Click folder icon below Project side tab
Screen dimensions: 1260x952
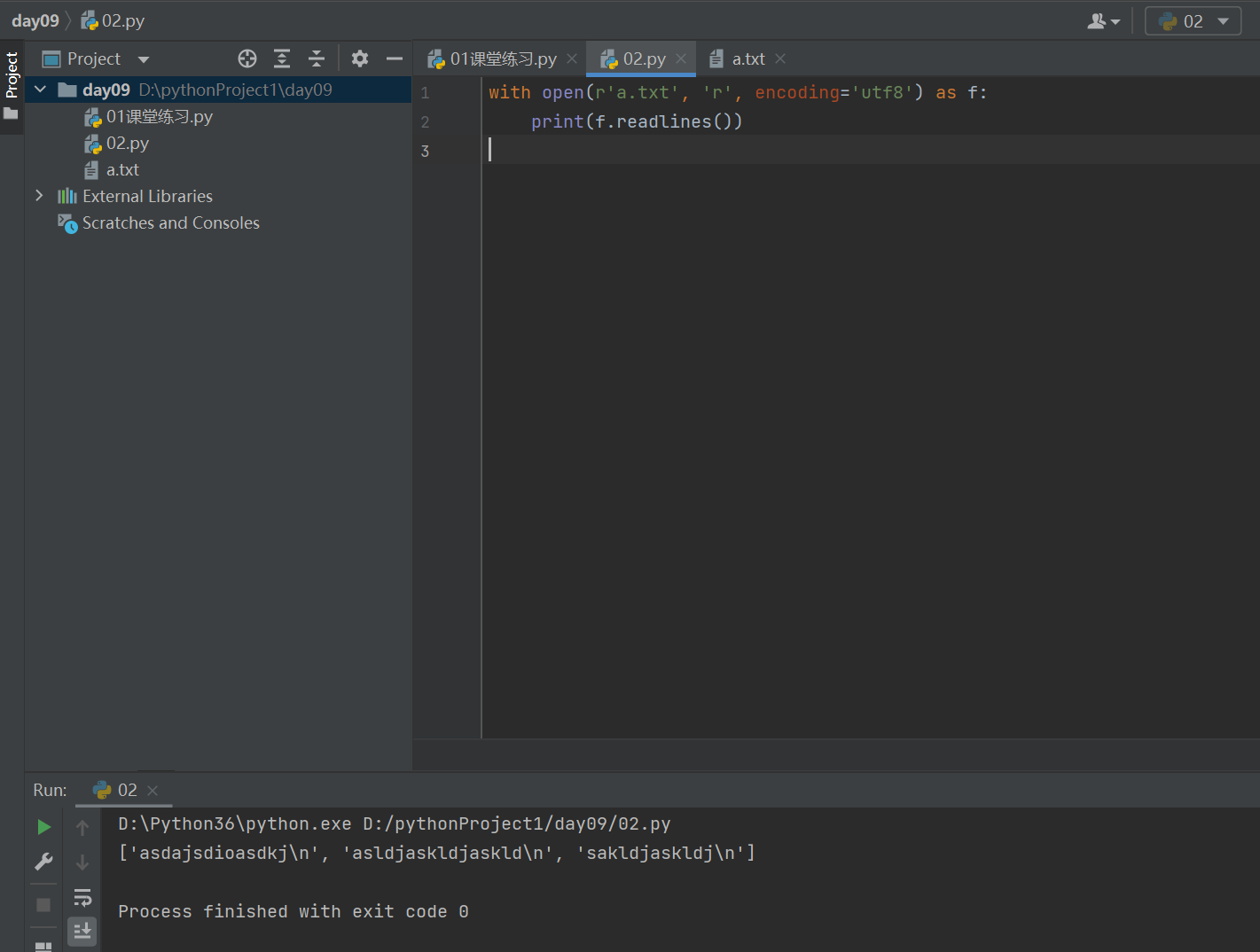pyautogui.click(x=11, y=113)
